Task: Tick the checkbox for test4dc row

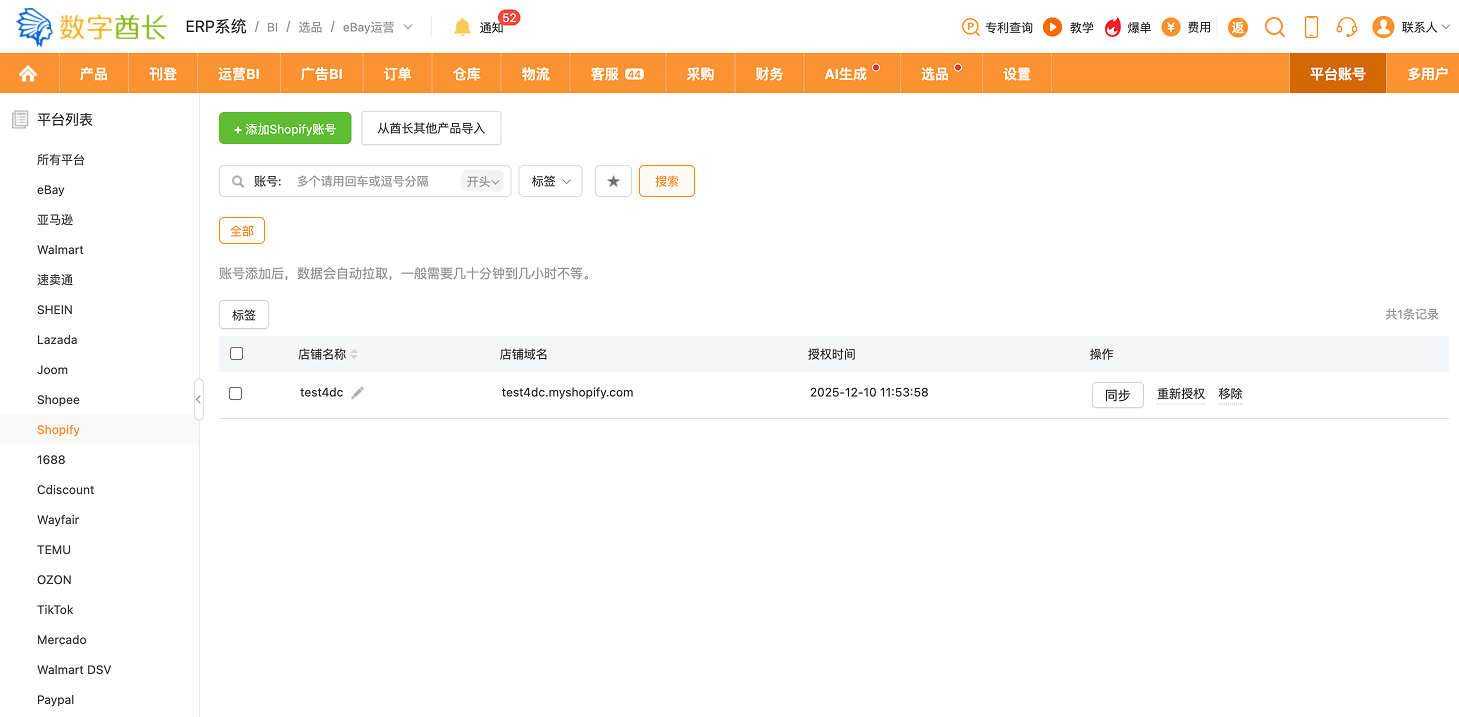Action: click(x=236, y=394)
